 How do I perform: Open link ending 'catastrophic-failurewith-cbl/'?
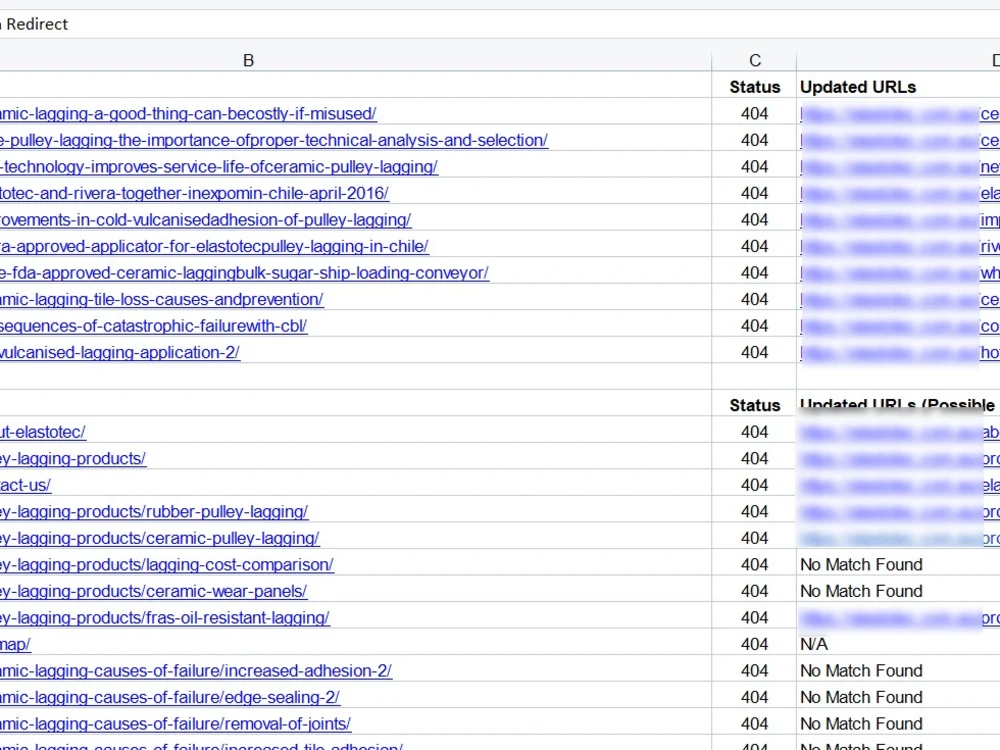[x=154, y=327]
